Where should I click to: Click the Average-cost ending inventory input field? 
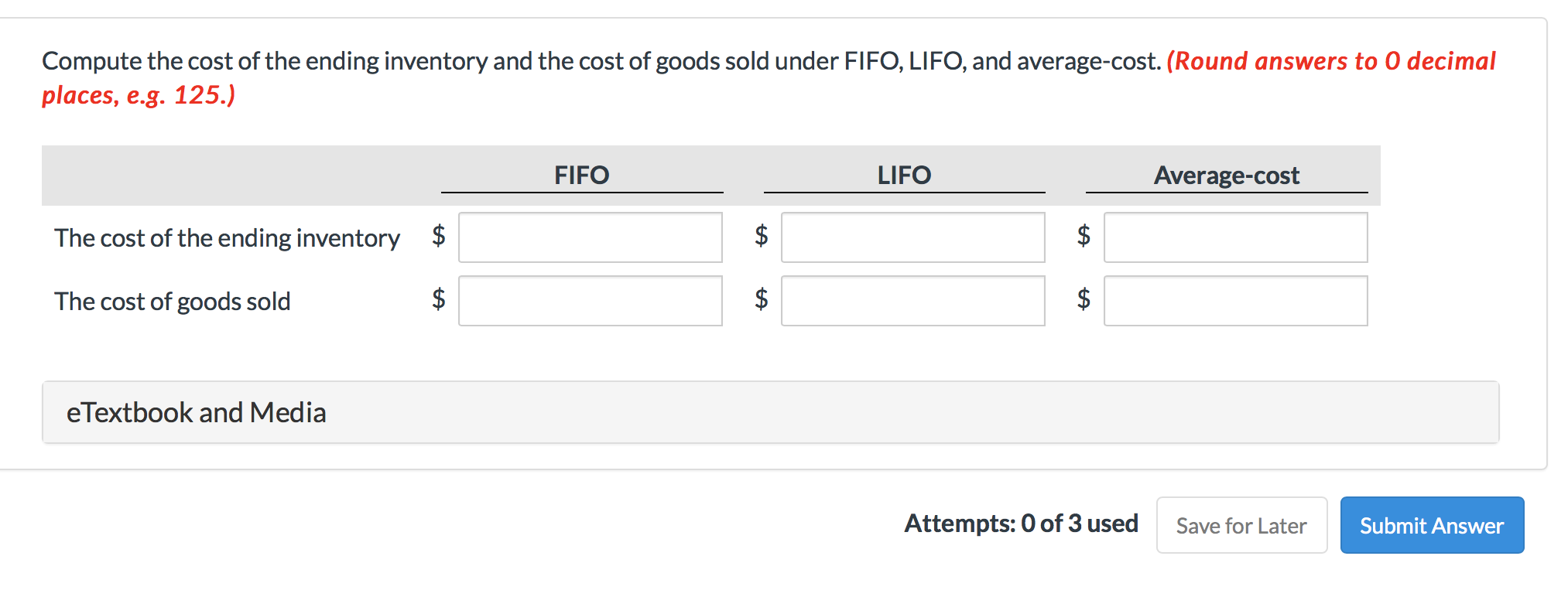click(1235, 238)
